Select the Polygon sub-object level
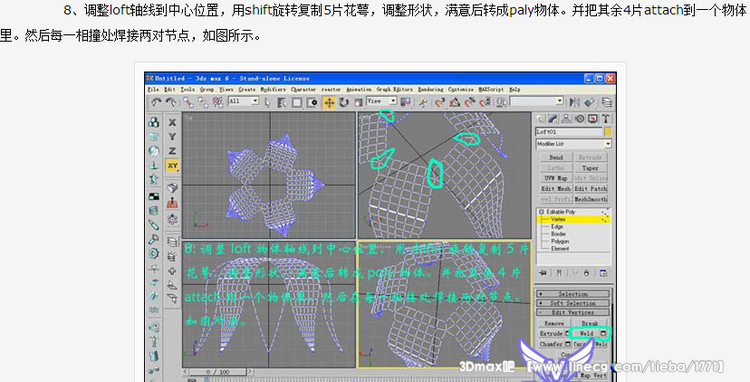Image resolution: width=750 pixels, height=382 pixels. point(560,241)
